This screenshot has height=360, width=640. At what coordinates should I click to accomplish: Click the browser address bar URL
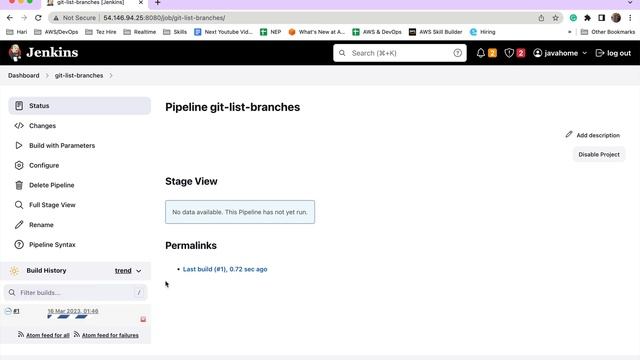coord(164,18)
